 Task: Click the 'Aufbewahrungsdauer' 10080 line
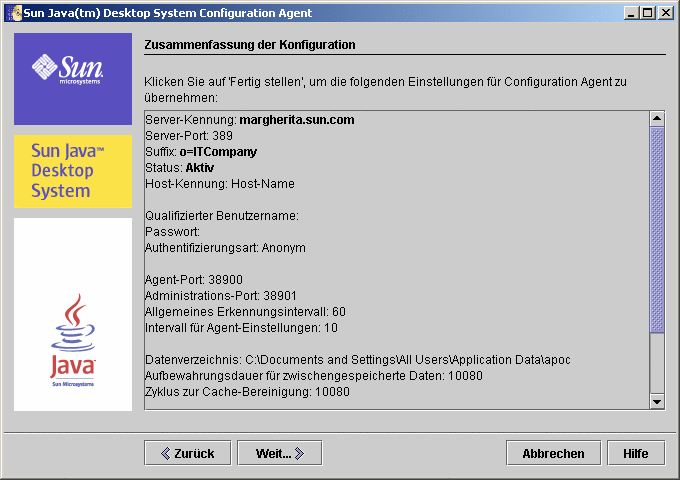[314, 376]
